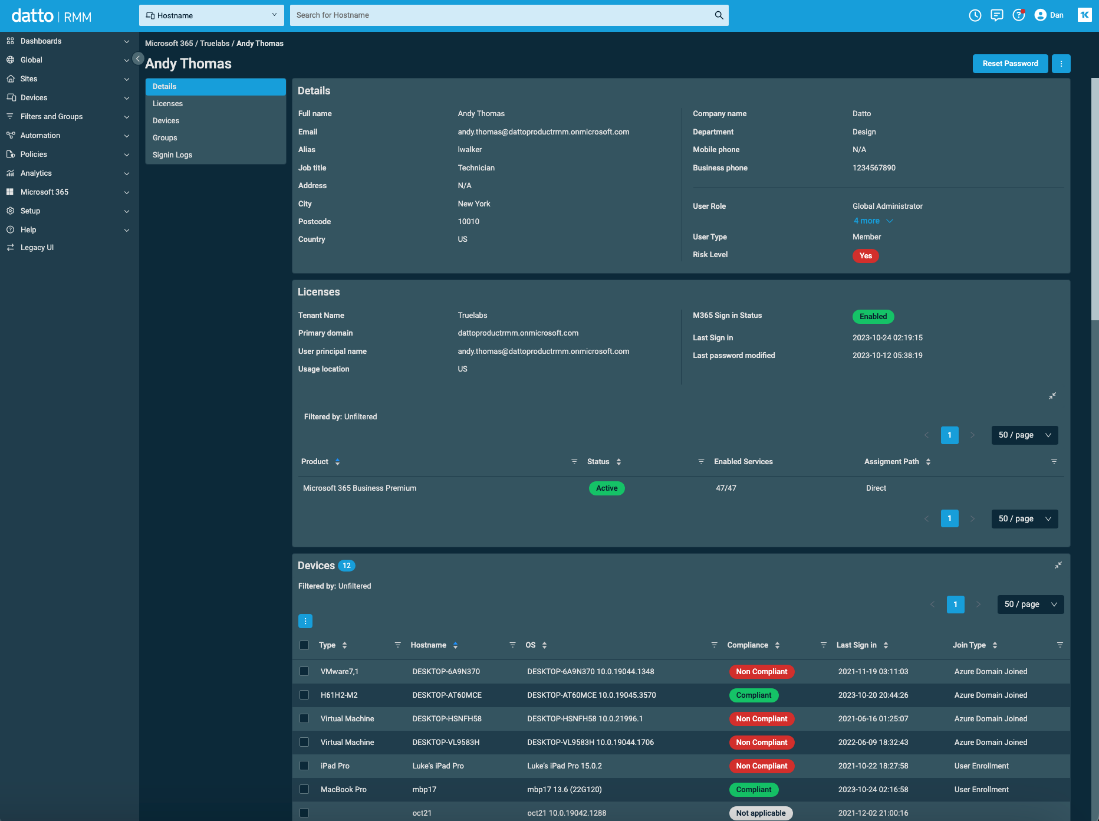Click page 1 in upper Licenses pagination
The image size is (1099, 821).
pyautogui.click(x=949, y=435)
